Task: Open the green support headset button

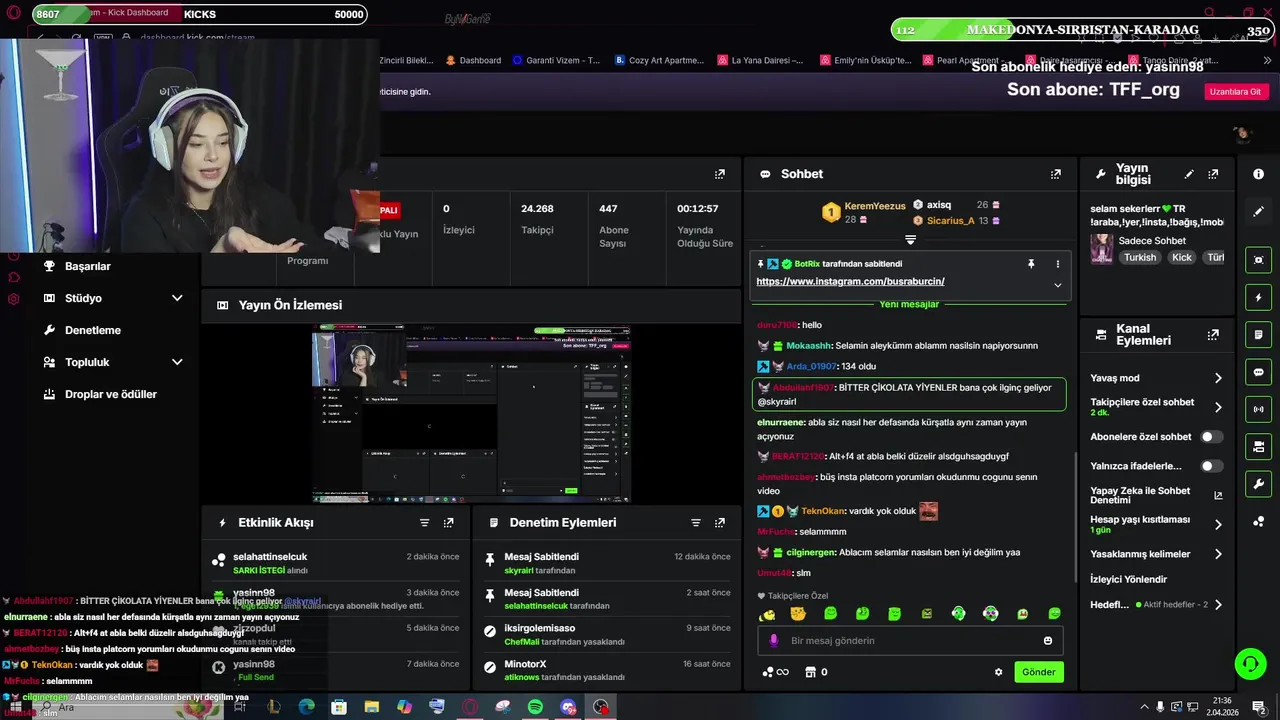Action: pos(1250,663)
